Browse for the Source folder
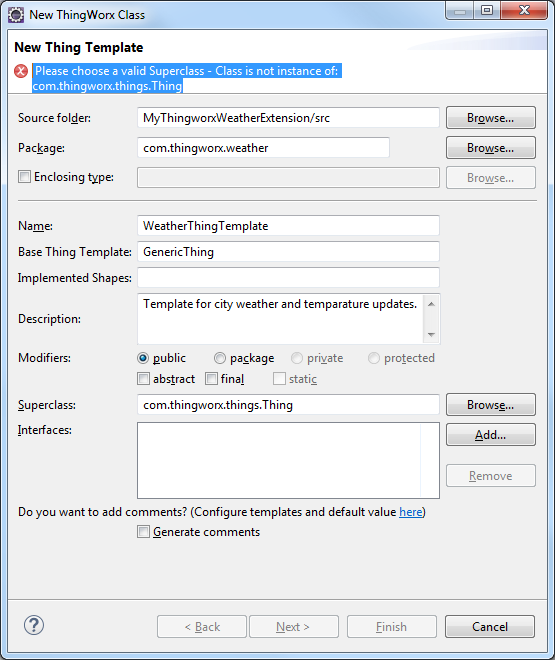The width and height of the screenshot is (555, 660). pos(491,118)
